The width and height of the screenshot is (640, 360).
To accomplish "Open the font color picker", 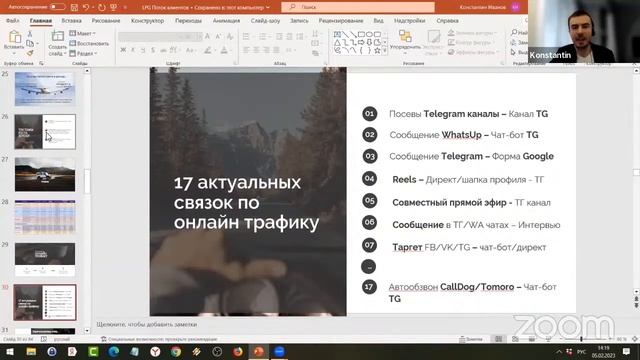I will click(224, 50).
